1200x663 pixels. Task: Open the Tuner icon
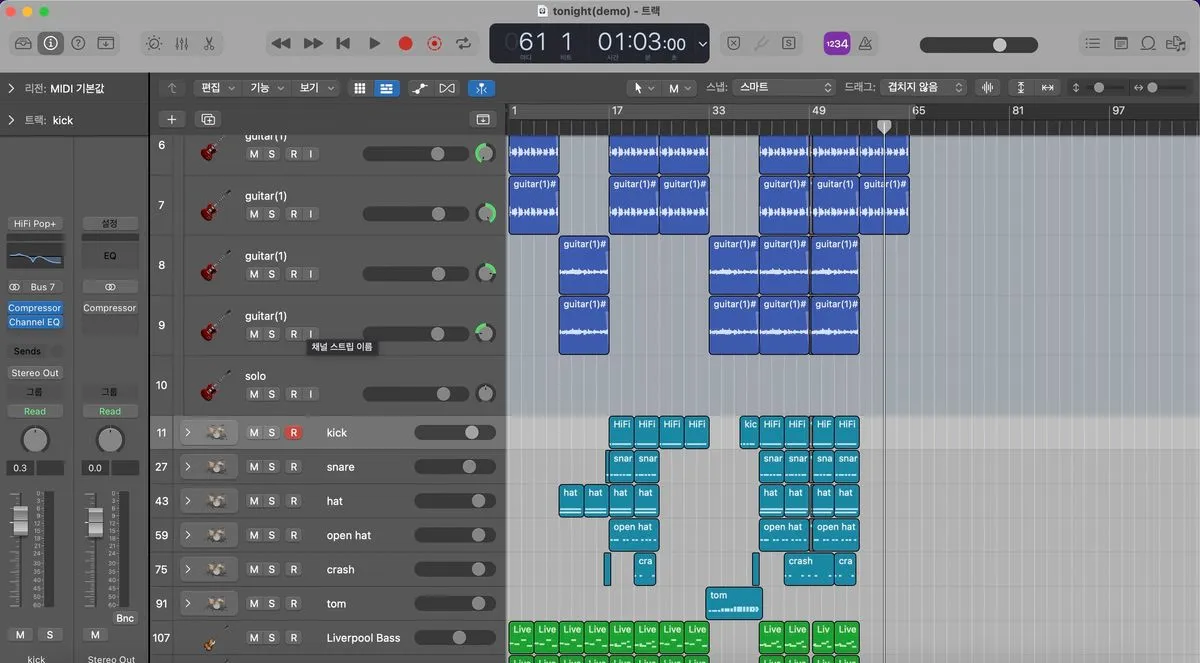[761, 43]
